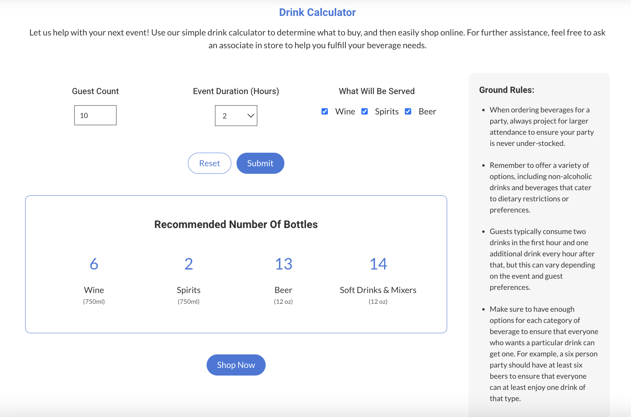631x417 pixels.
Task: Click the Spirits label next to checkbox
Action: (387, 111)
